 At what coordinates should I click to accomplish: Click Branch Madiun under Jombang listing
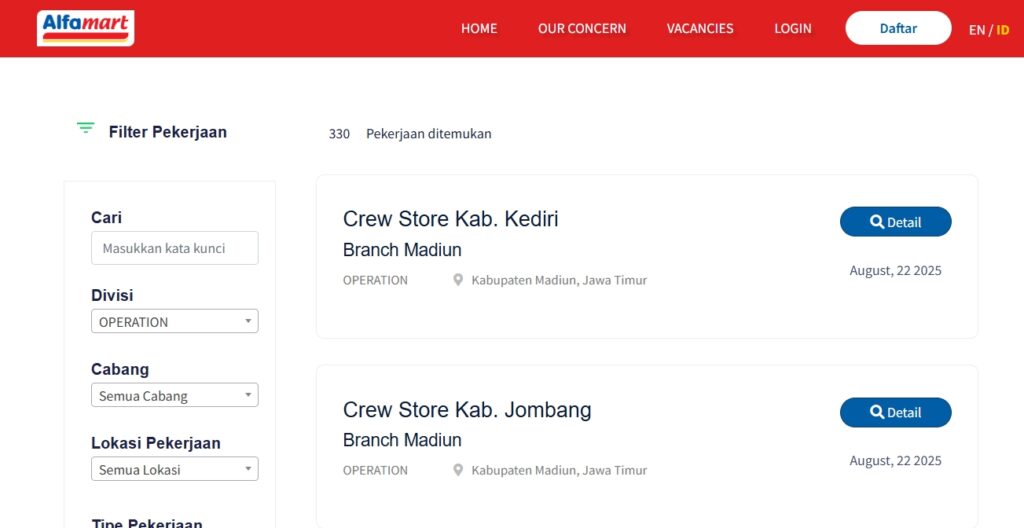402,440
